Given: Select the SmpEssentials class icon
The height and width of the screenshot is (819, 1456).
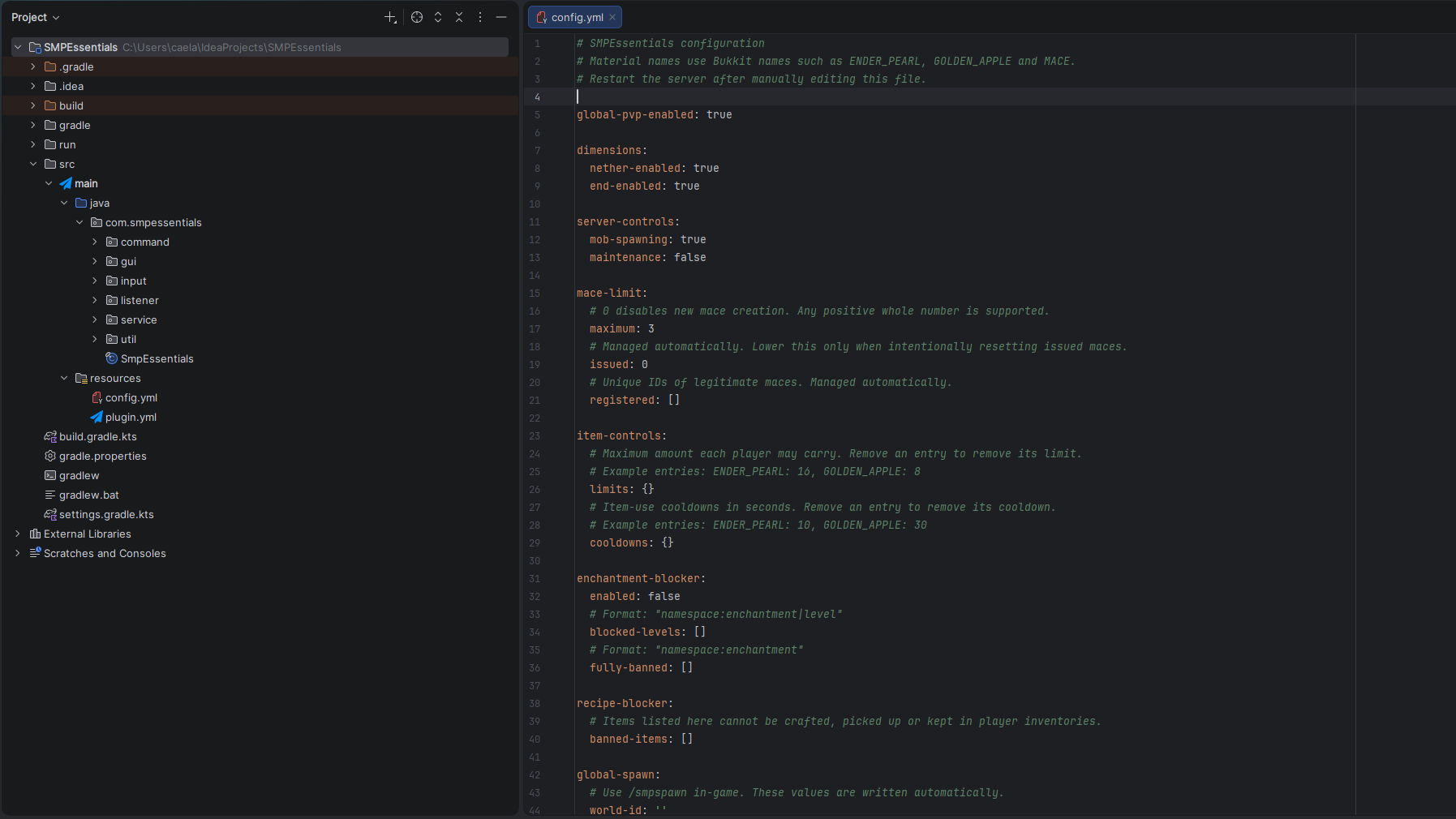Looking at the screenshot, I should click(x=112, y=358).
